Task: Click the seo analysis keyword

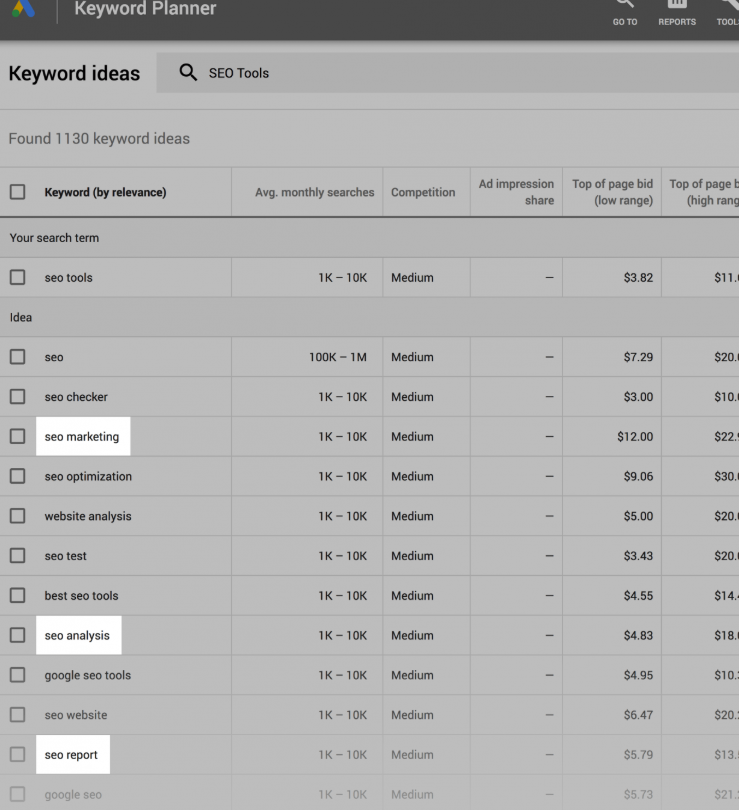Action: pos(77,635)
